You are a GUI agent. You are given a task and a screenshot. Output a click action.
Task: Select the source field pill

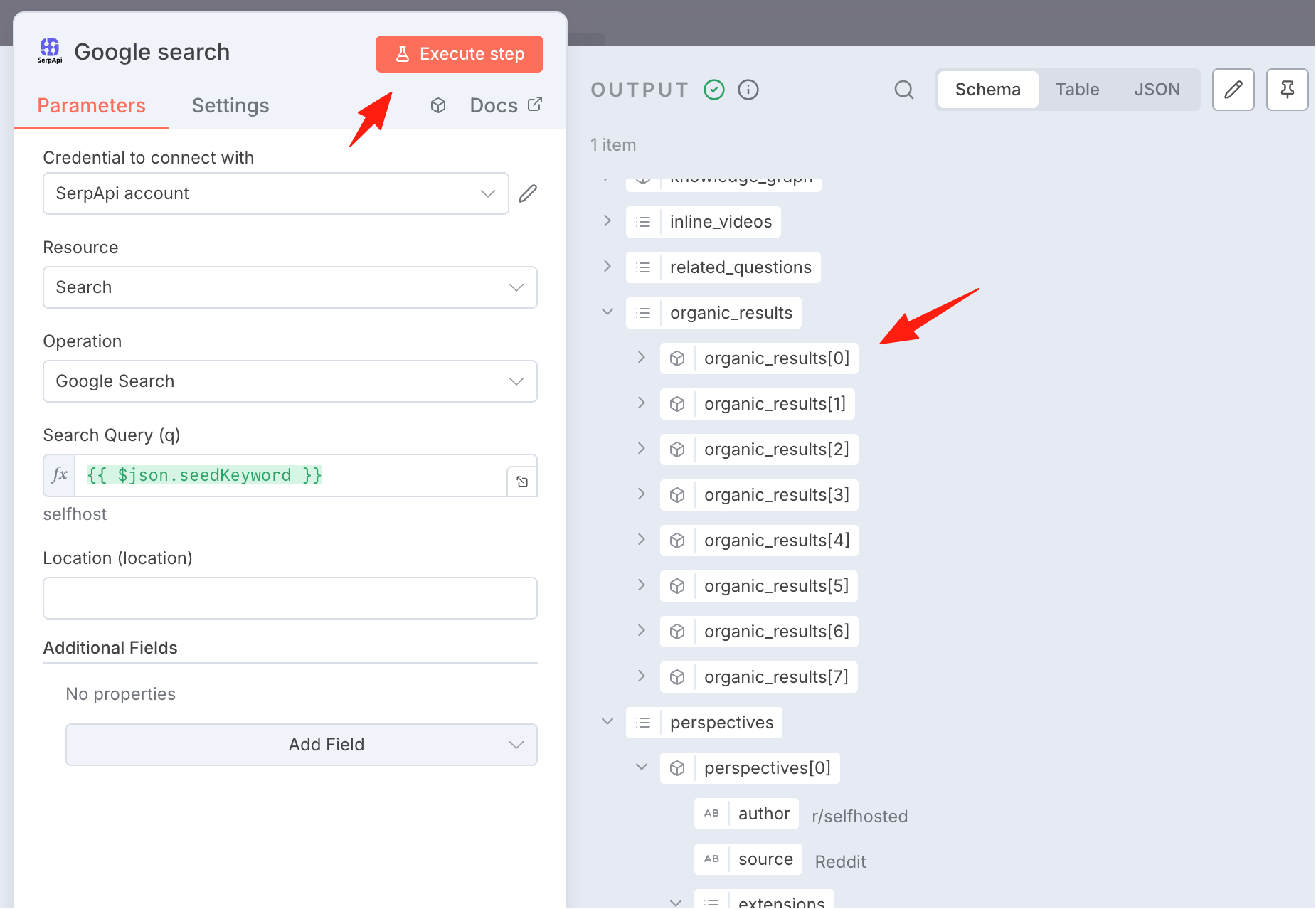(x=748, y=859)
